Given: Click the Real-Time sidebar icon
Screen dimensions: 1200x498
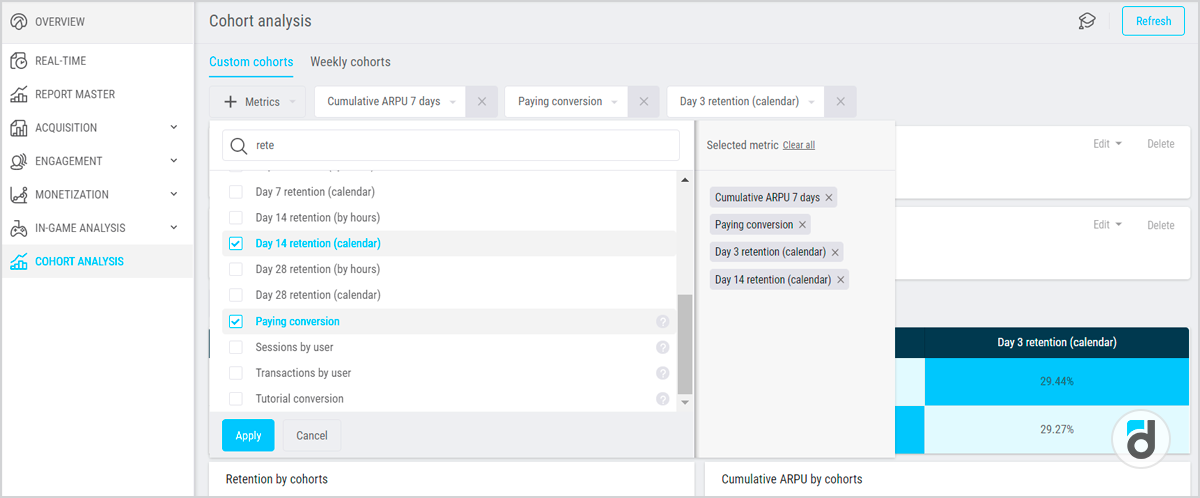Looking at the screenshot, I should point(19,61).
